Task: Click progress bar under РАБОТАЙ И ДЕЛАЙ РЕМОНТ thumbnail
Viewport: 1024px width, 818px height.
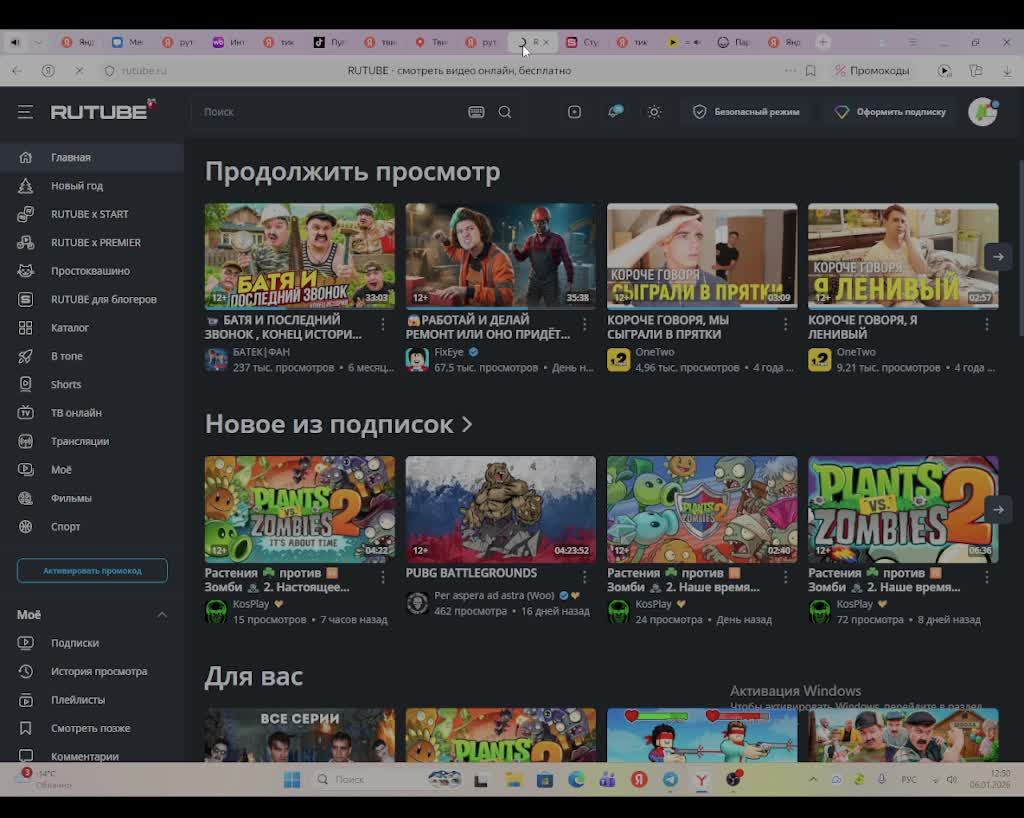Action: [501, 307]
